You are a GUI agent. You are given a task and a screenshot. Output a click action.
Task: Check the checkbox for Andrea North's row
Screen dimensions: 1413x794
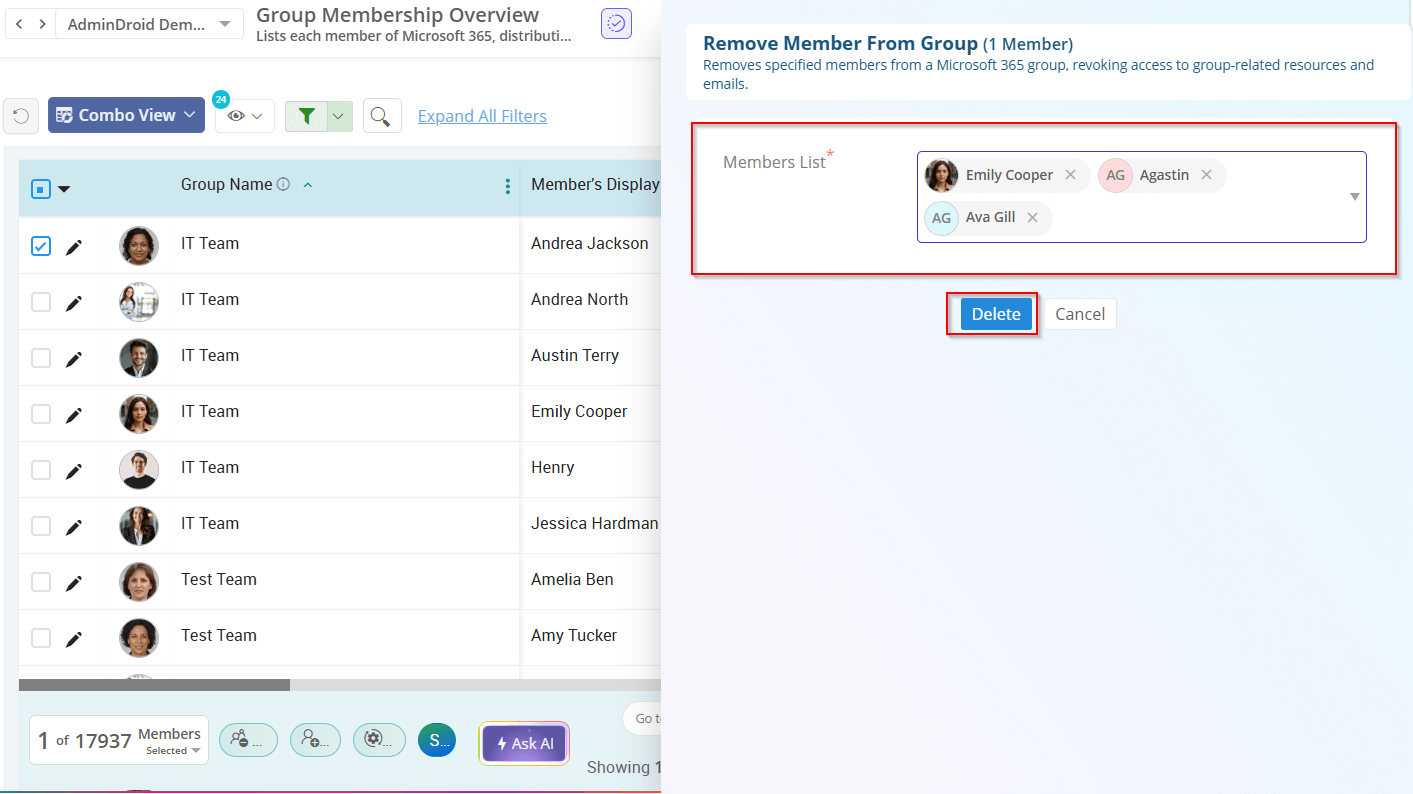pyautogui.click(x=40, y=301)
